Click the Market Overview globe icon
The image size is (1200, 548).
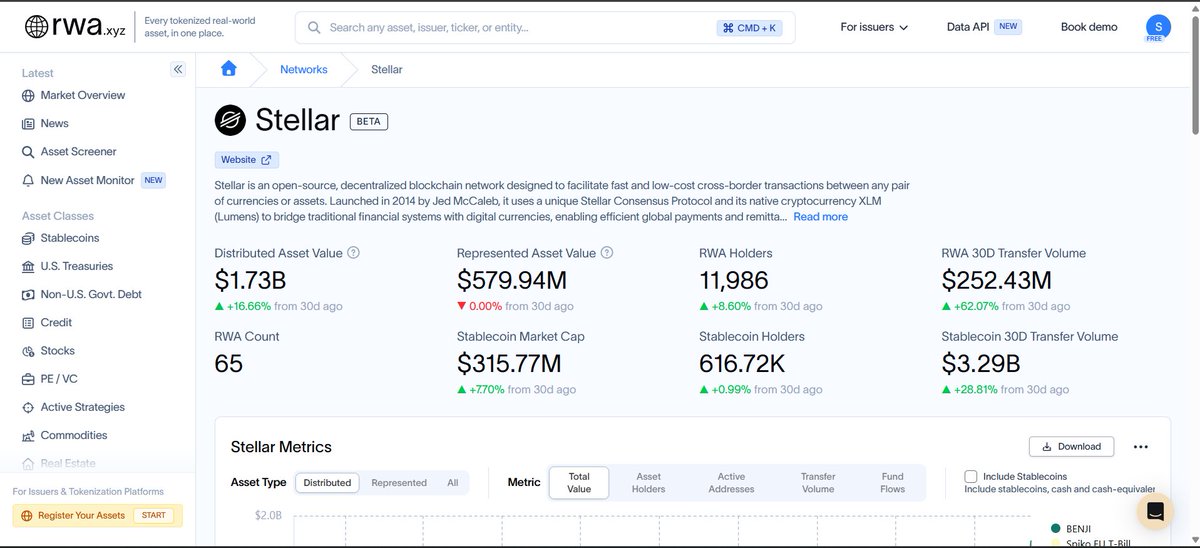click(x=28, y=96)
